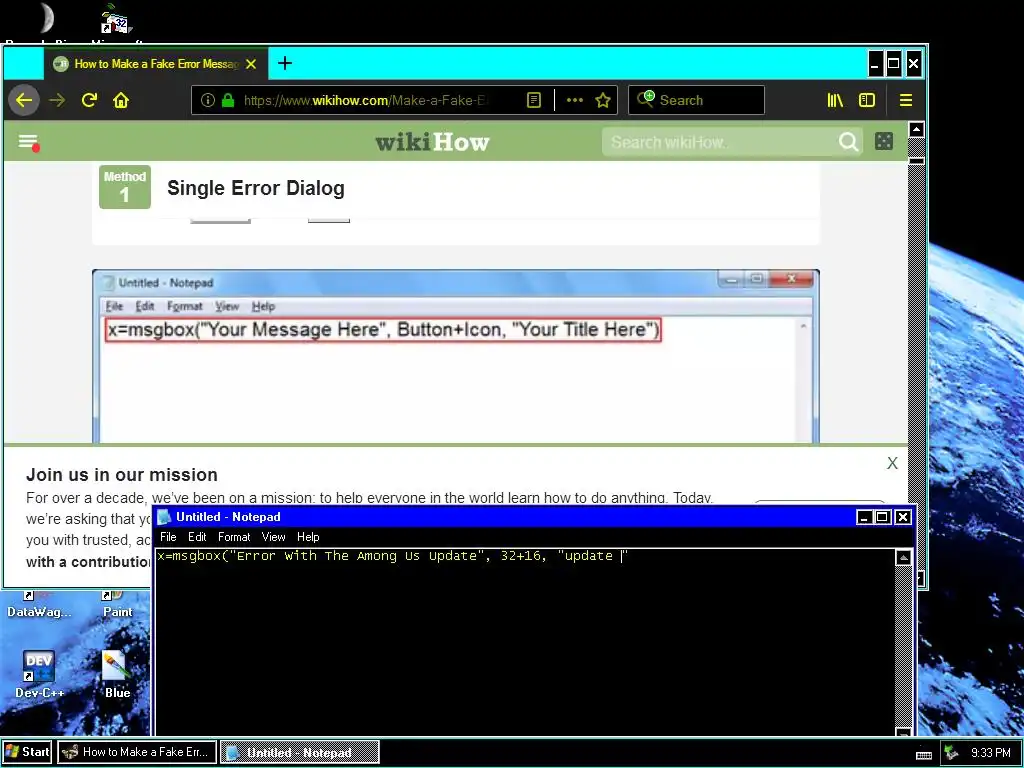Open the Firefox hamburger menu
This screenshot has width=1024, height=768.
click(906, 101)
